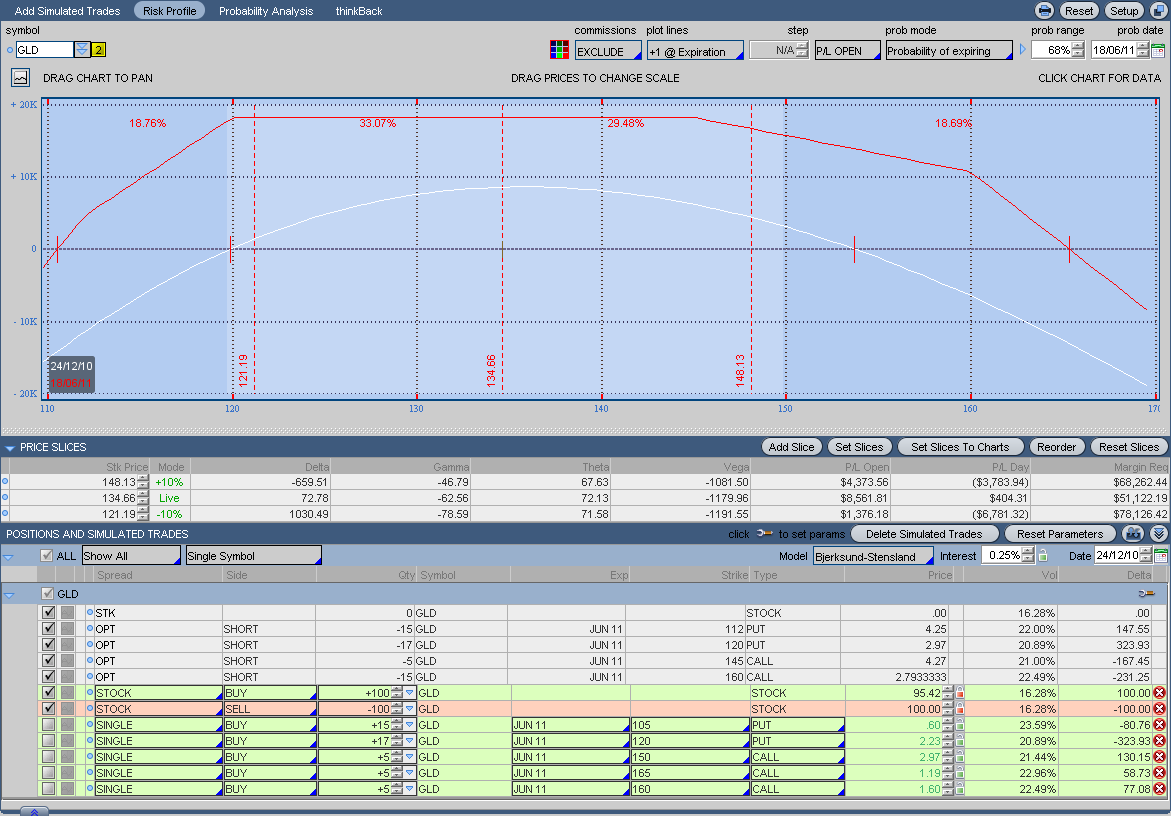
Task: Uncheck the STOCK SELL simulated trade
Action: coord(48,709)
